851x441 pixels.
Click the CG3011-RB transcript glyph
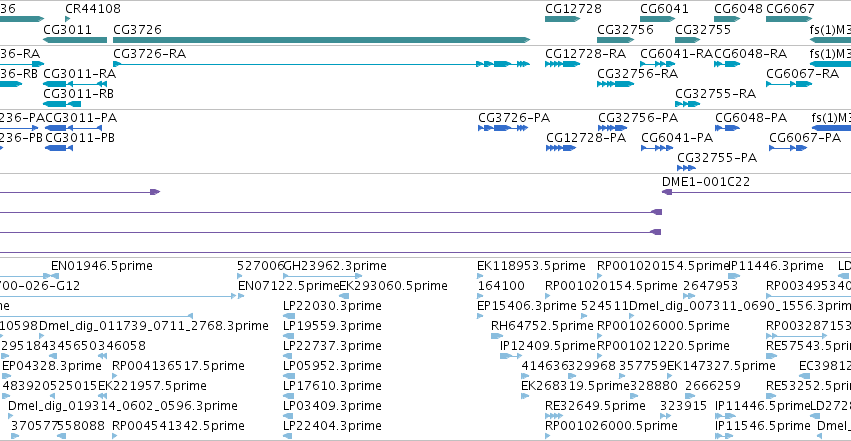[x=62, y=104]
